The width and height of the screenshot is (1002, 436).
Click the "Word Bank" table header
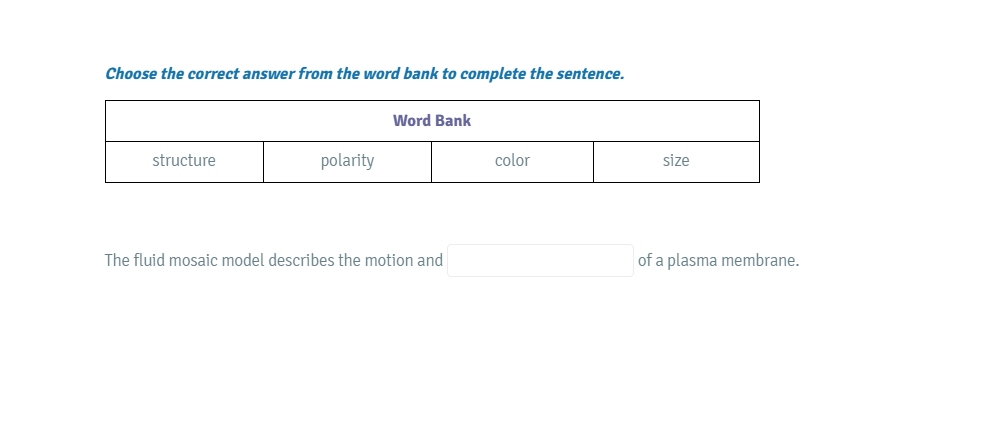tap(432, 121)
